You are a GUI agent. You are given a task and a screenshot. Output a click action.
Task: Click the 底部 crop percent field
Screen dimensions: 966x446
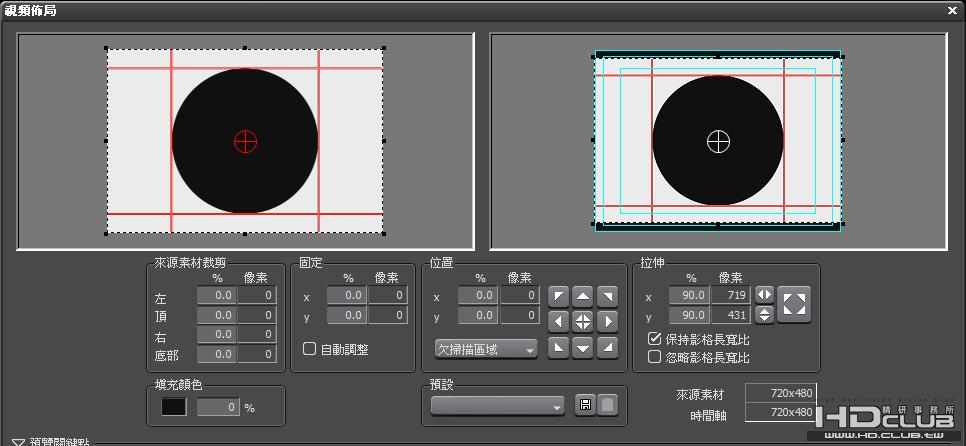216,354
